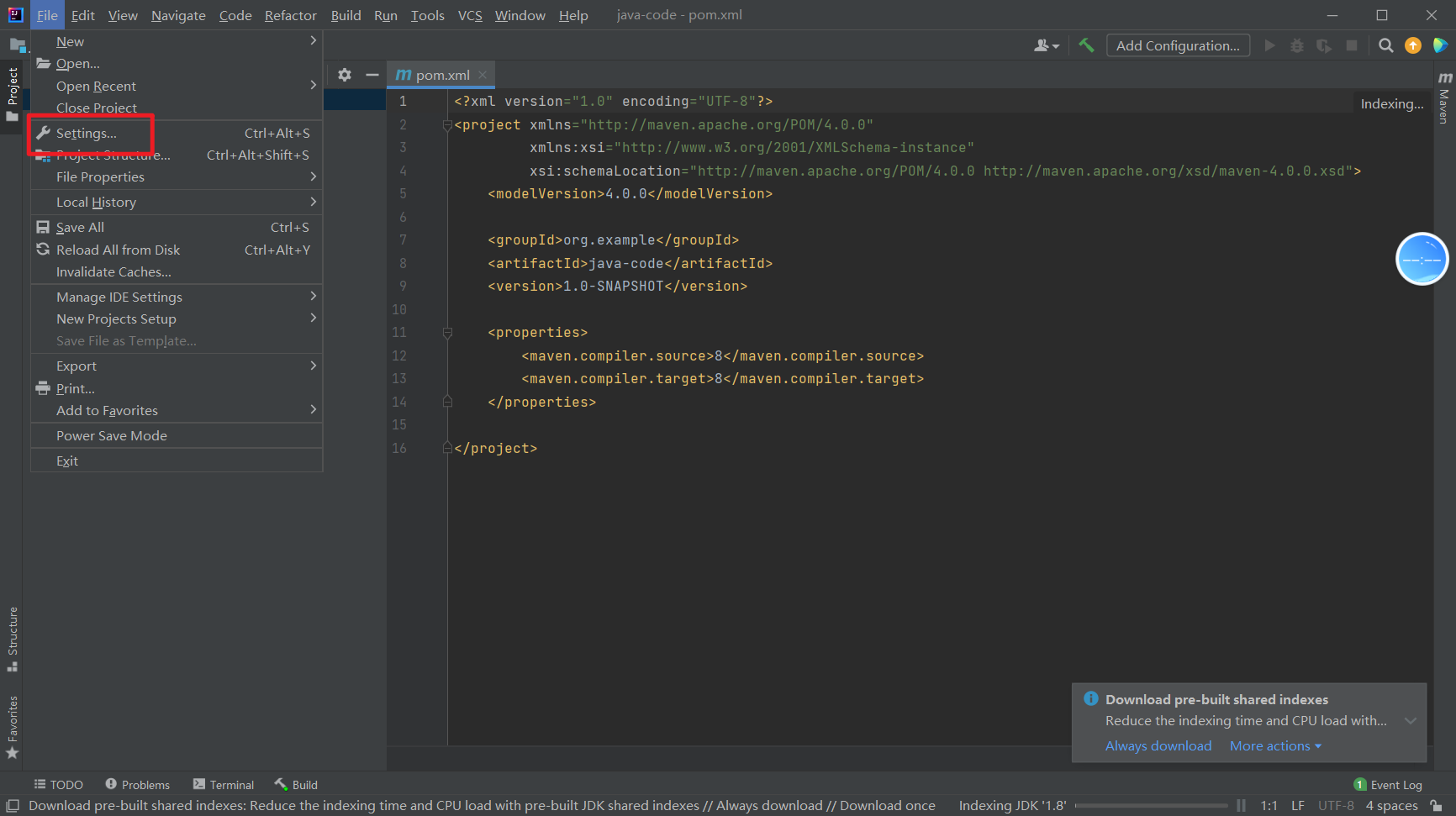The image size is (1456, 816).
Task: Open the Project panel gear options
Action: (345, 75)
